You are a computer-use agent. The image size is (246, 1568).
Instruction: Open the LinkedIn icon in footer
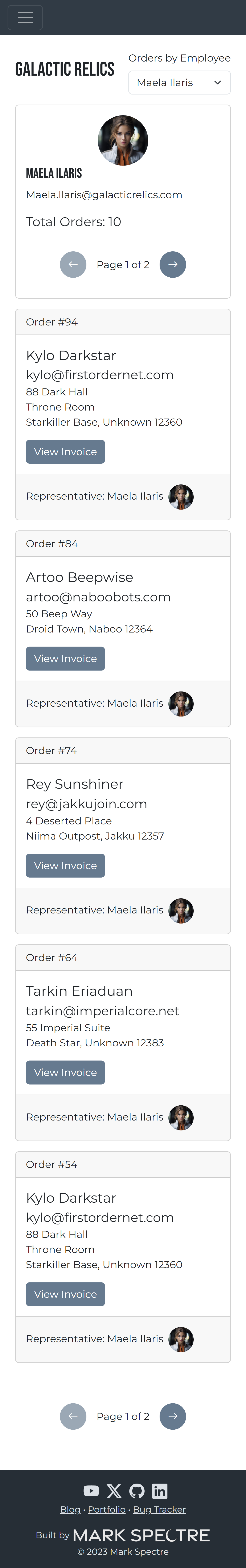point(160,1491)
